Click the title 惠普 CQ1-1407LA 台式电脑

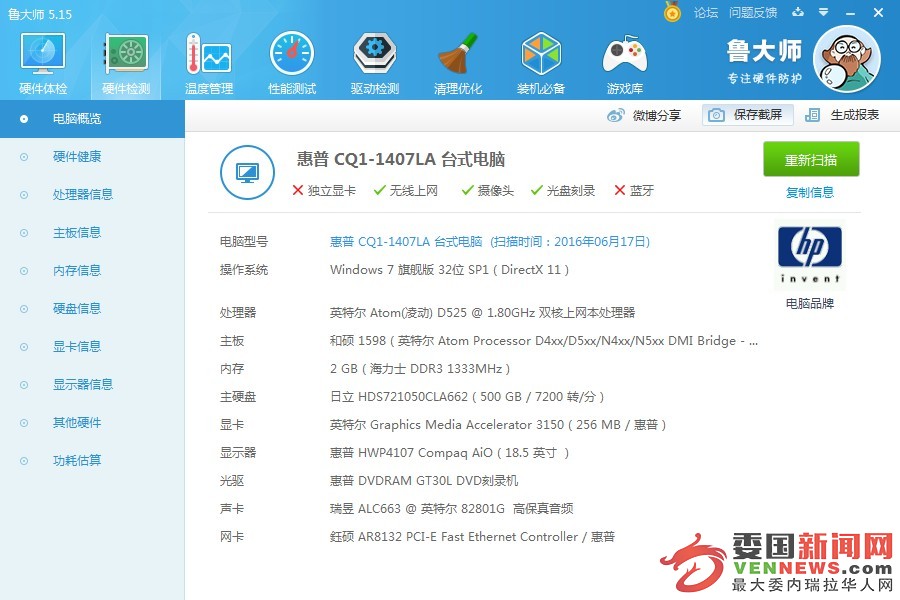[401, 159]
